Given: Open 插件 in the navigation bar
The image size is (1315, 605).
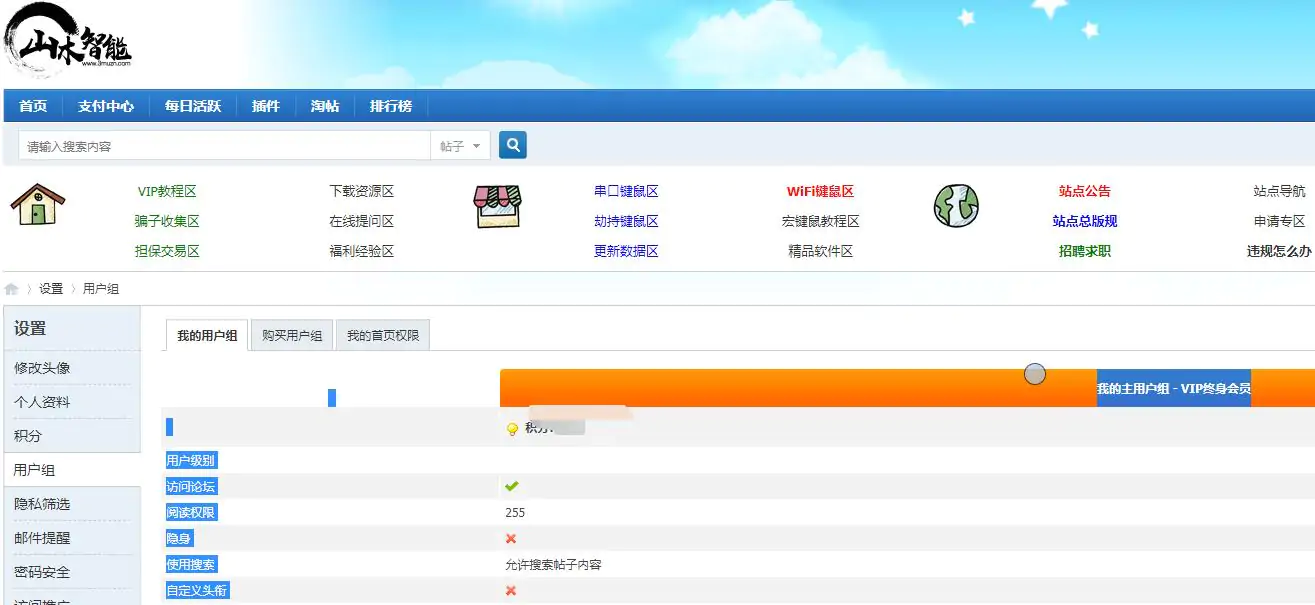Looking at the screenshot, I should [266, 106].
